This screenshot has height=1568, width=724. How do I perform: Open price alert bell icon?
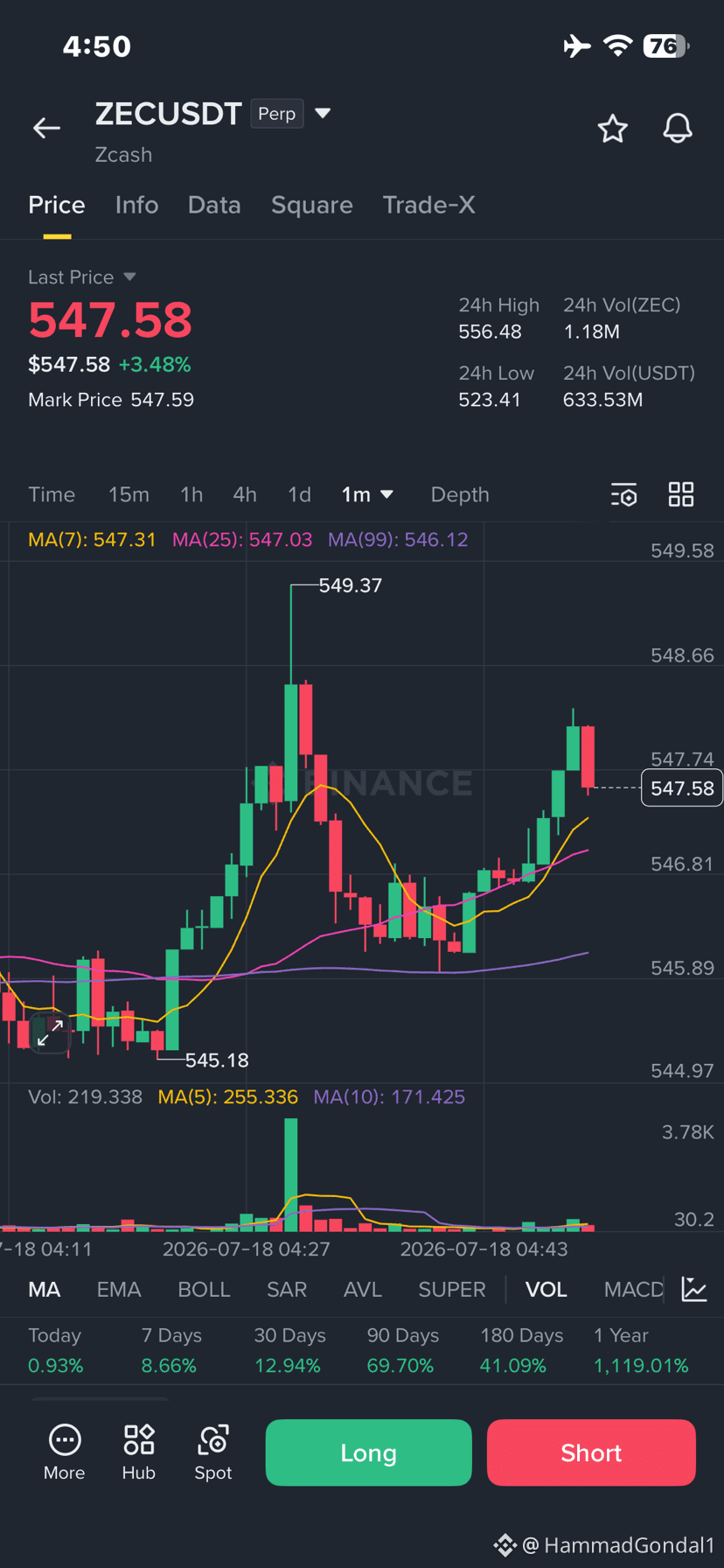(677, 129)
